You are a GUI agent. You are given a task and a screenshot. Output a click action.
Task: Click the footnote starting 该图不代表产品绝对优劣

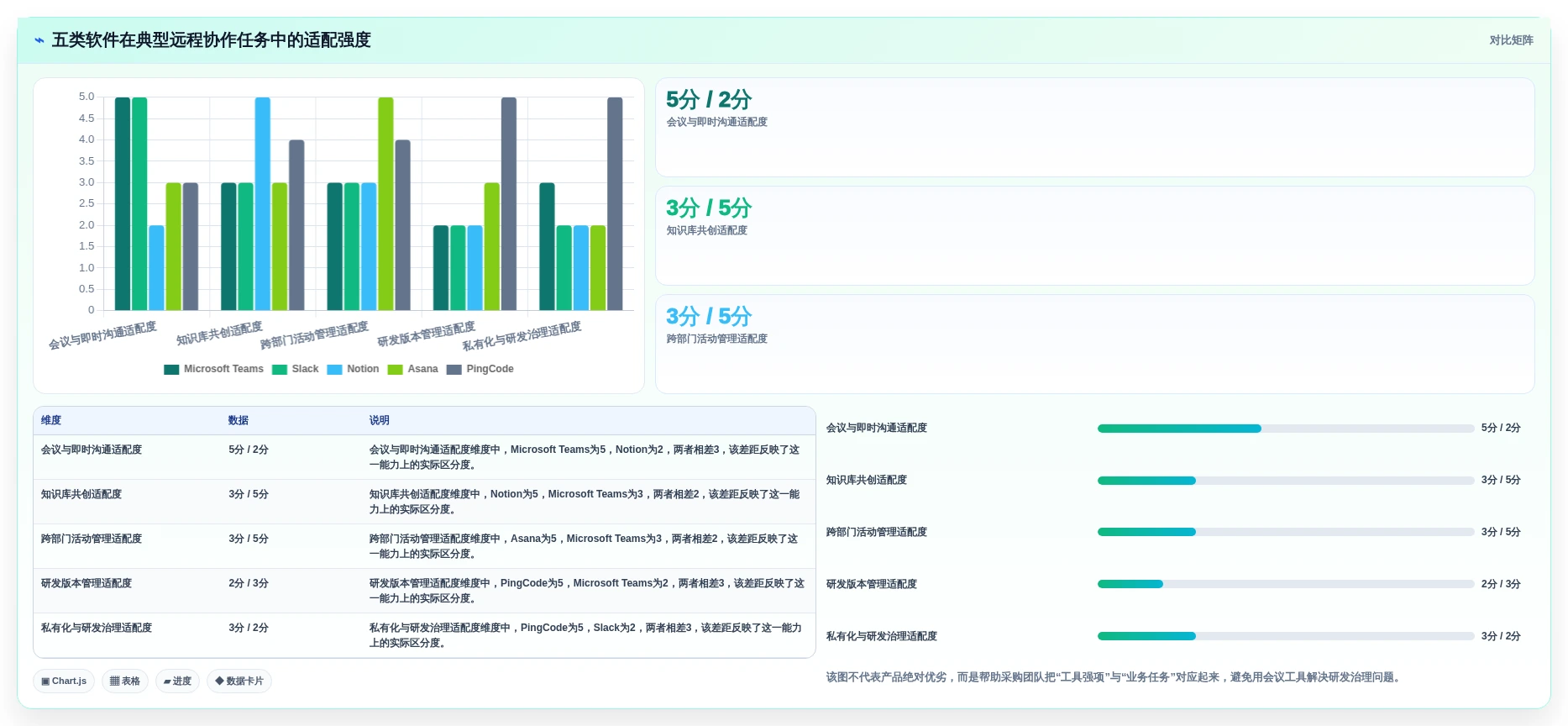(1114, 677)
